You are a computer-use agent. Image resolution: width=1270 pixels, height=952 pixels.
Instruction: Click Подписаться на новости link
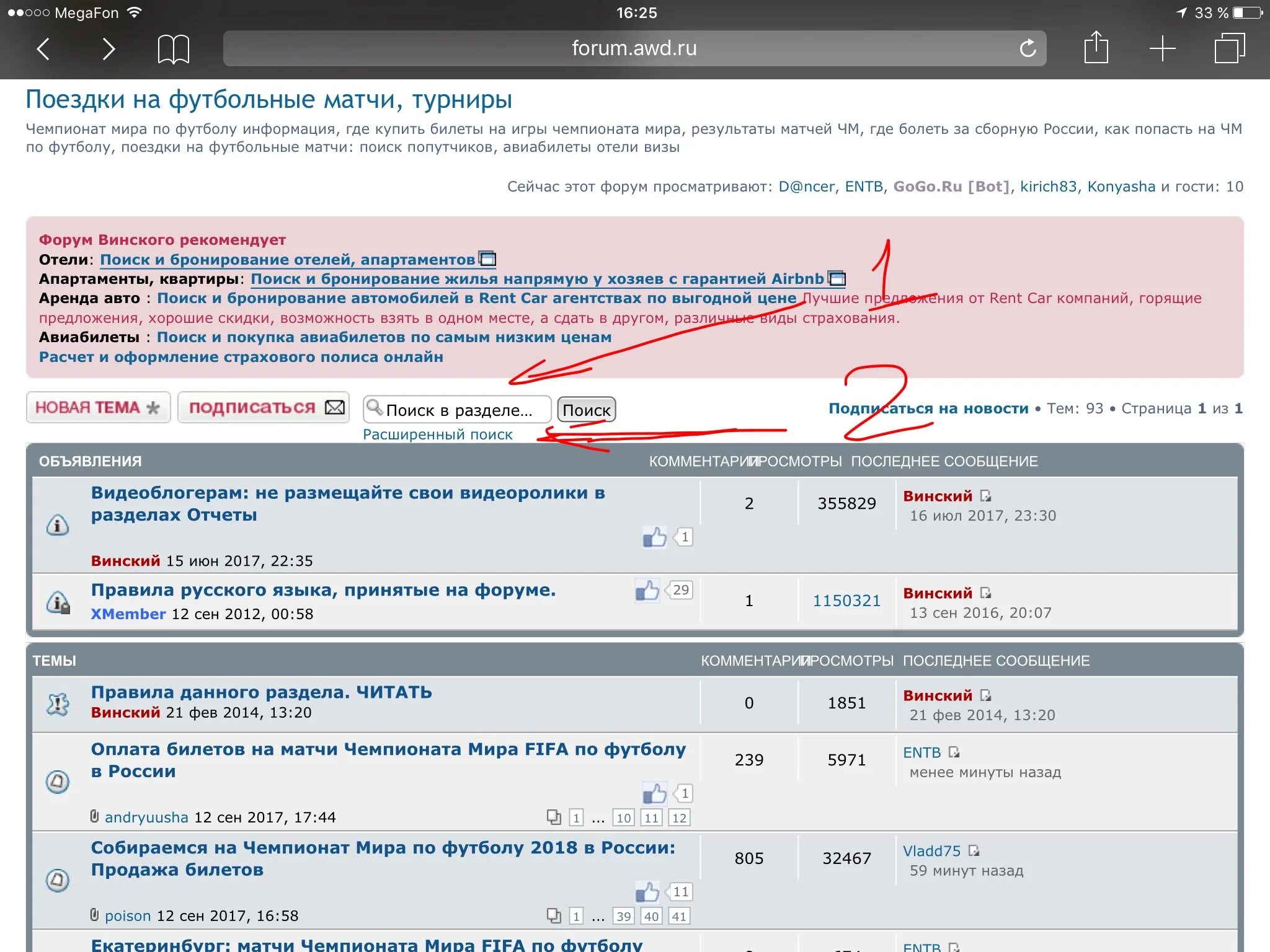click(928, 408)
